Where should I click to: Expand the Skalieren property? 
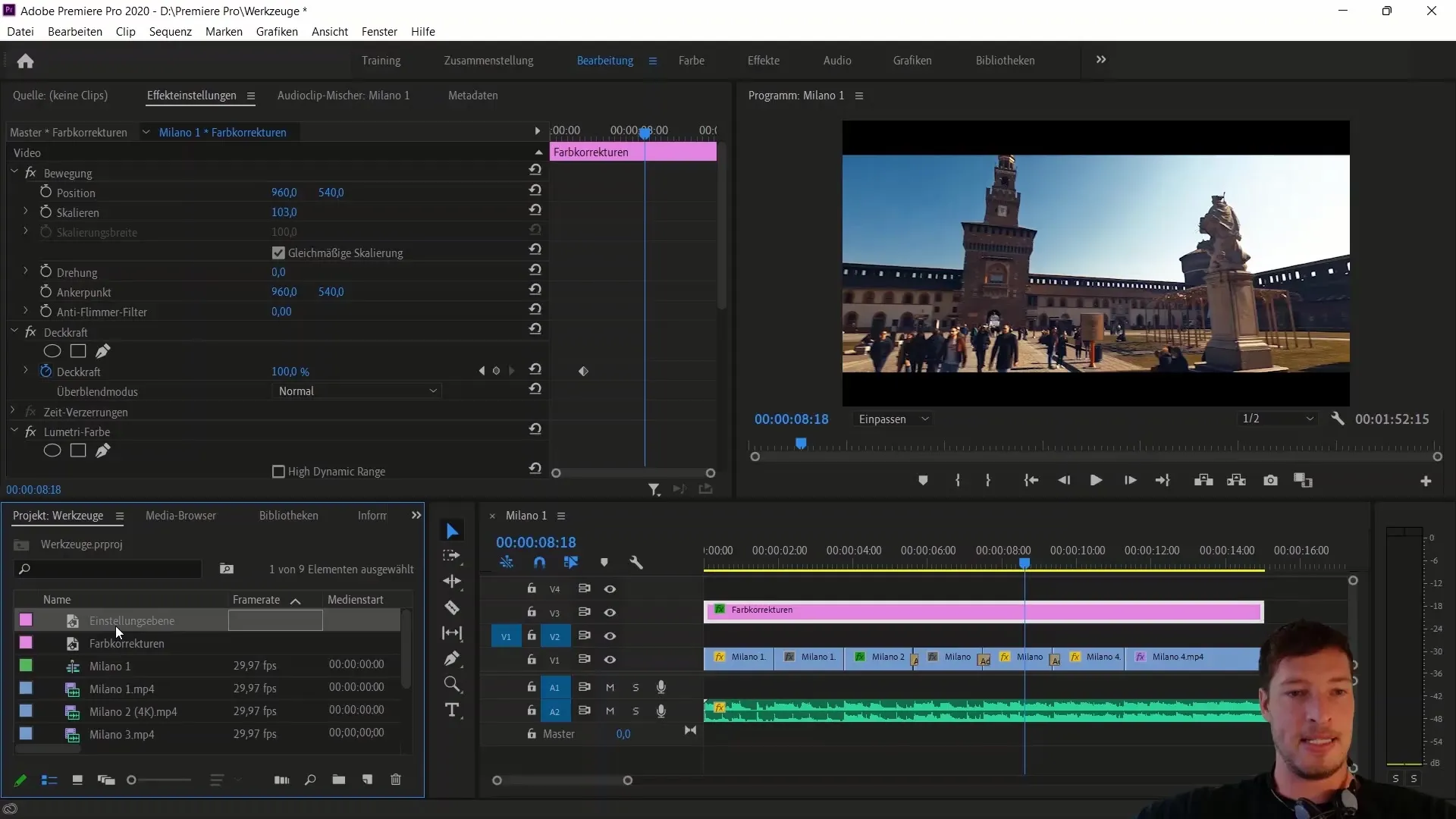pos(26,212)
